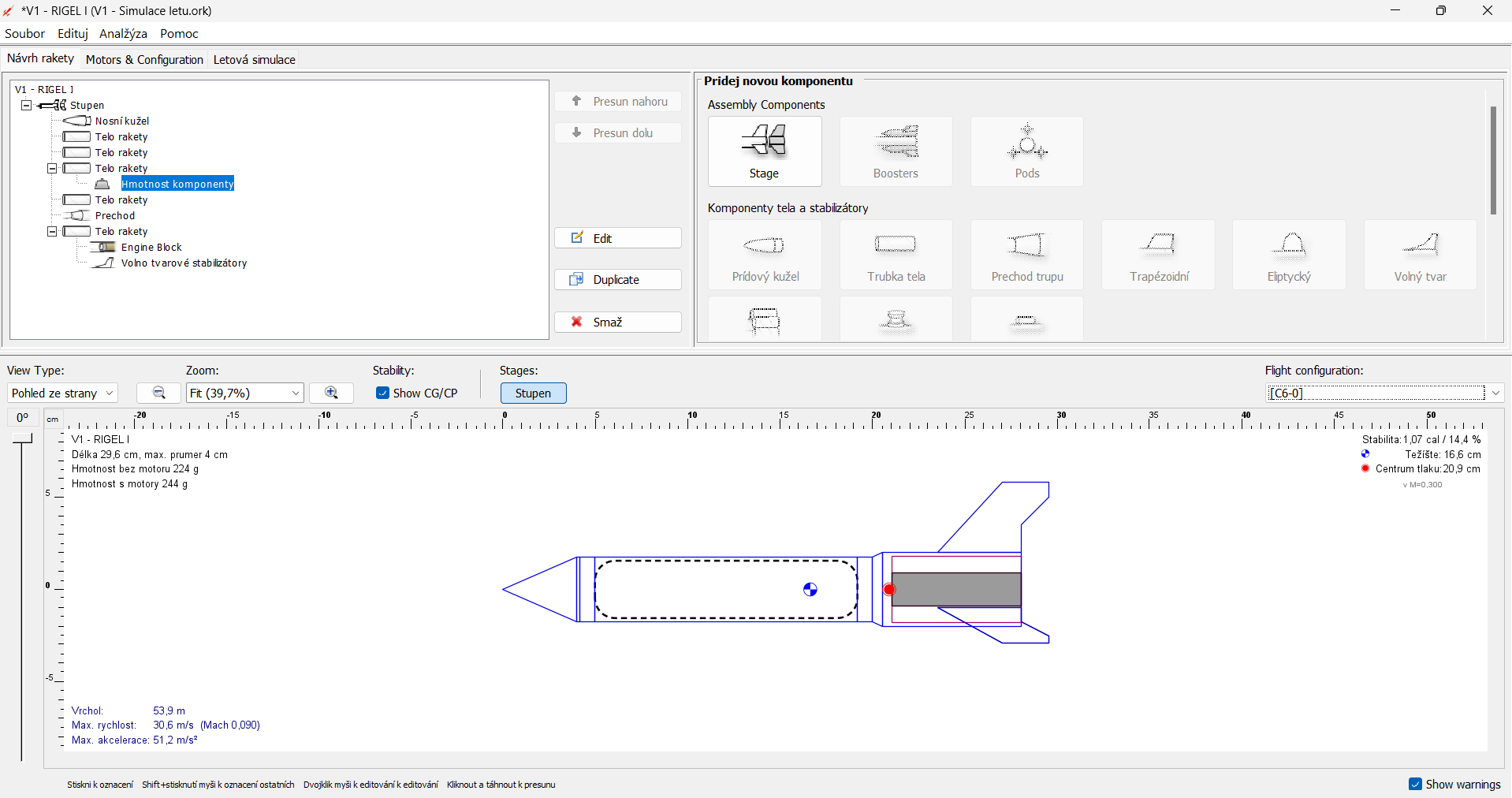
Task: Open the Pohled ze strany view type dropdown
Action: [x=62, y=393]
